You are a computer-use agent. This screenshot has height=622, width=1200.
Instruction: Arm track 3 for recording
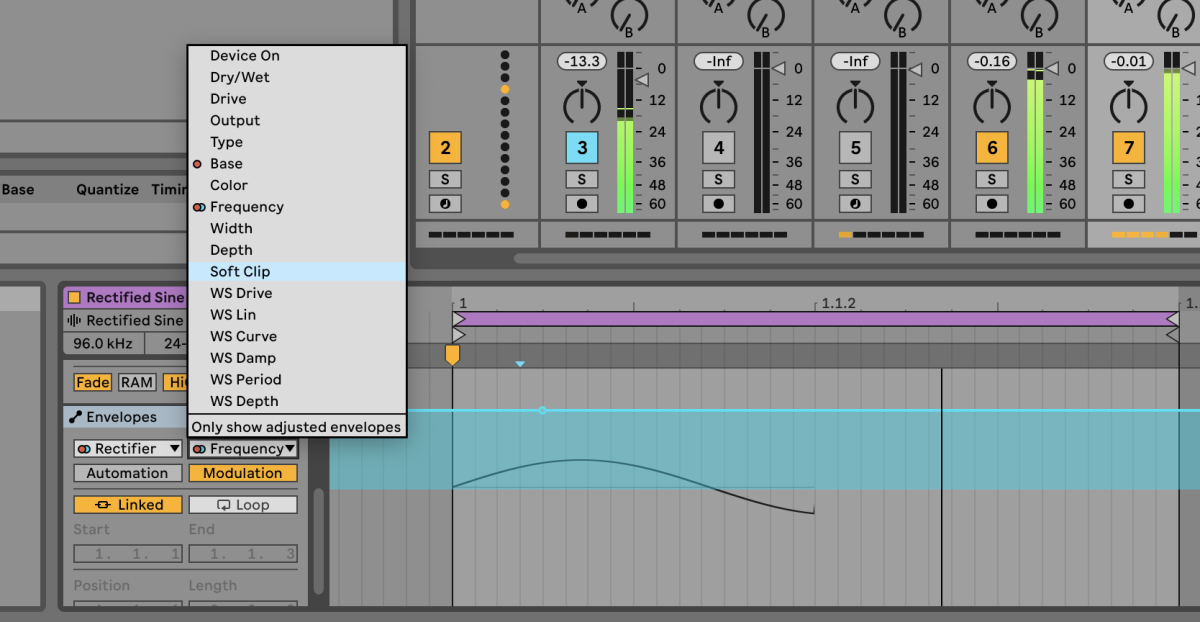[x=582, y=203]
